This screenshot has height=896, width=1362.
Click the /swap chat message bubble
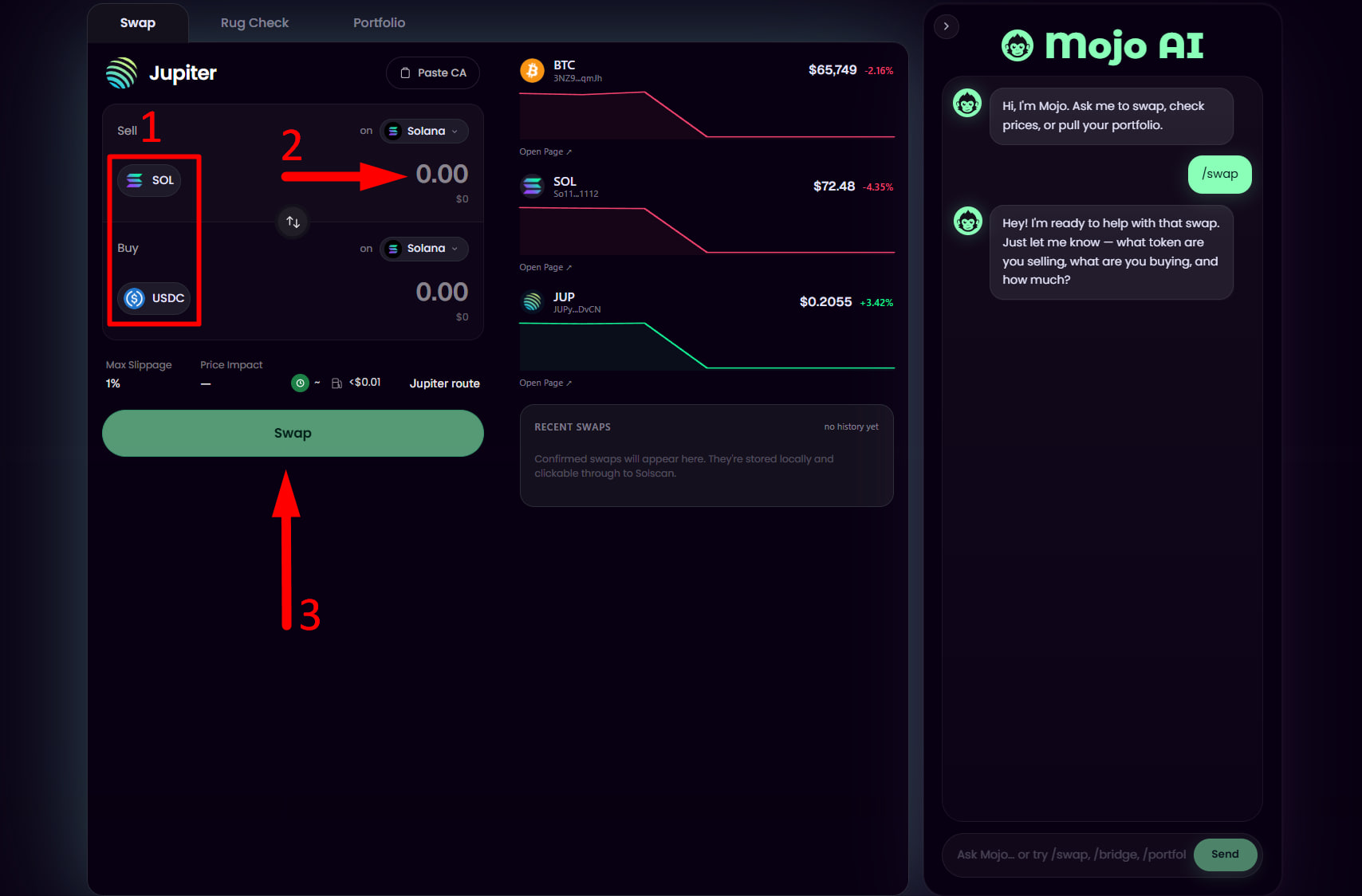coord(1220,175)
